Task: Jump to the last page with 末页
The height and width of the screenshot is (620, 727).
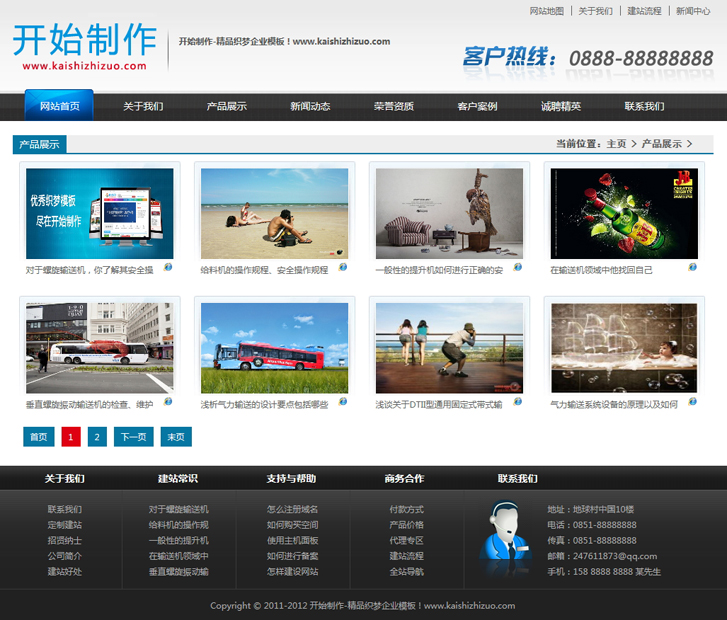Action: point(175,437)
